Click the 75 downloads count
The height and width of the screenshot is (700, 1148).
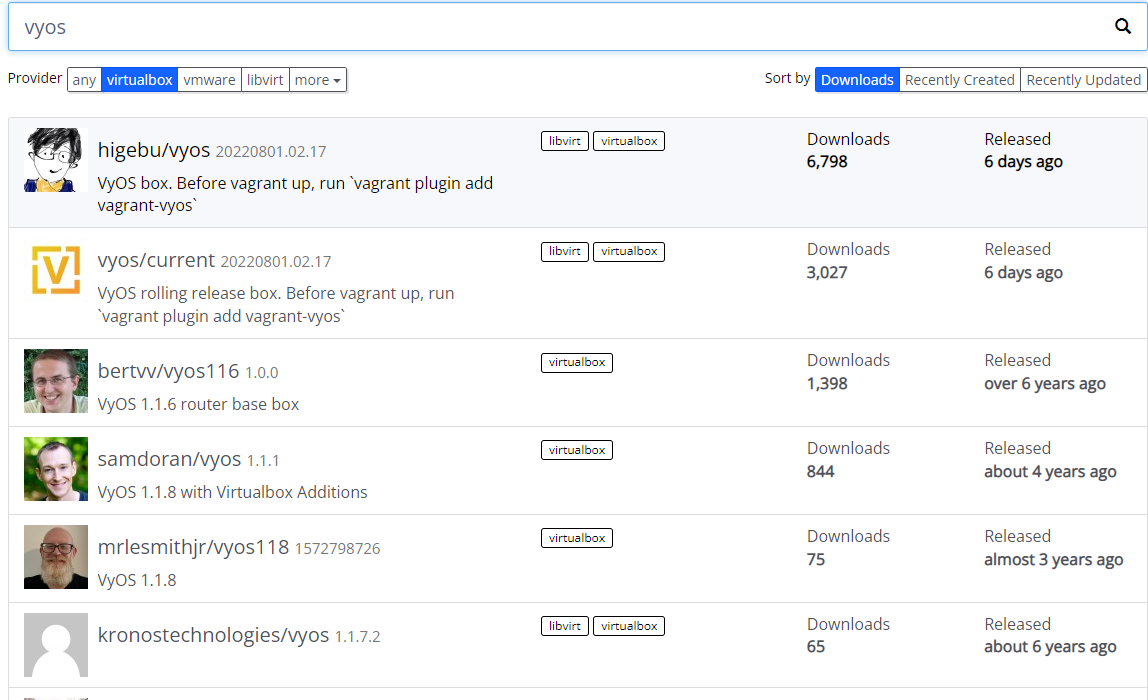coord(816,559)
